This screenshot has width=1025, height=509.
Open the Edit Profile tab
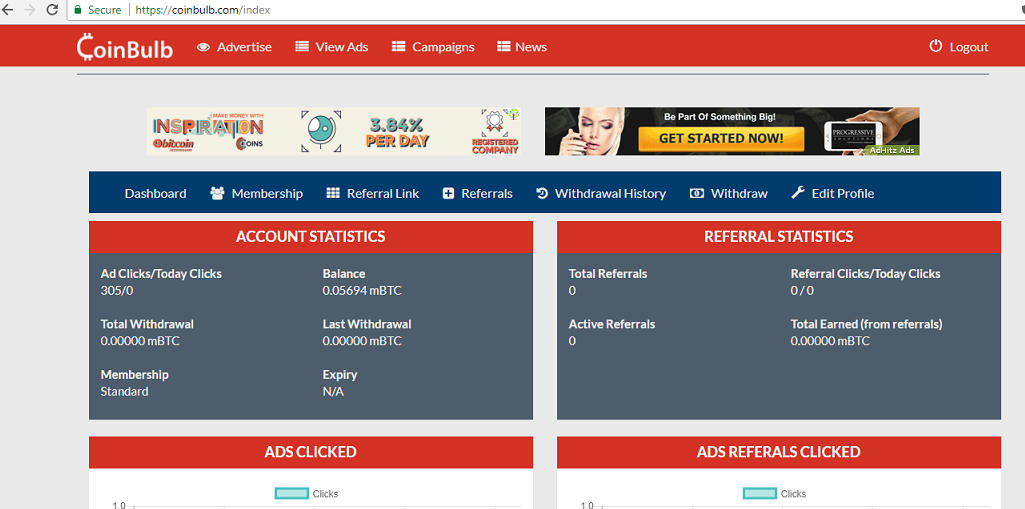click(843, 193)
